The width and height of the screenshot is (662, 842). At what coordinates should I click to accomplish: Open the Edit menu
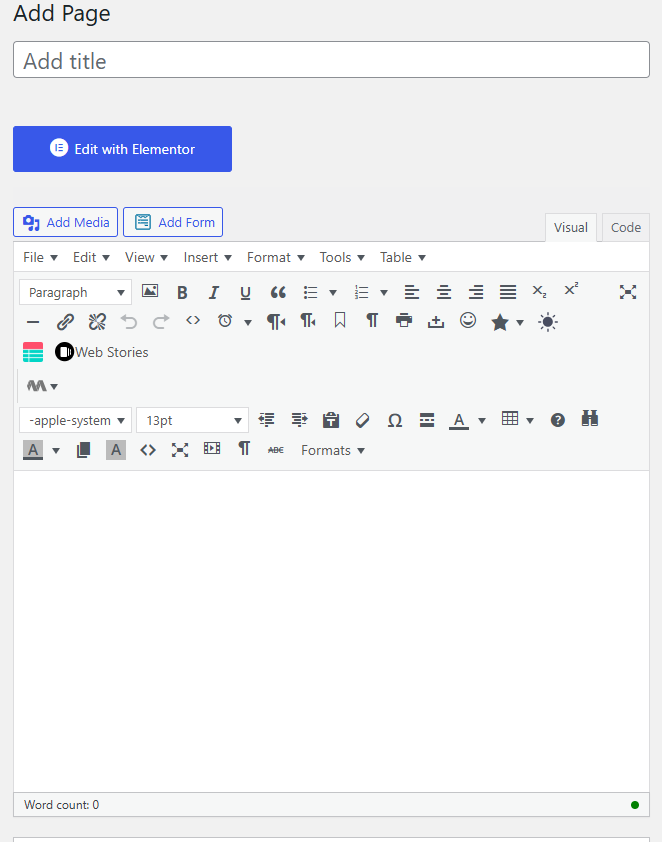click(91, 258)
